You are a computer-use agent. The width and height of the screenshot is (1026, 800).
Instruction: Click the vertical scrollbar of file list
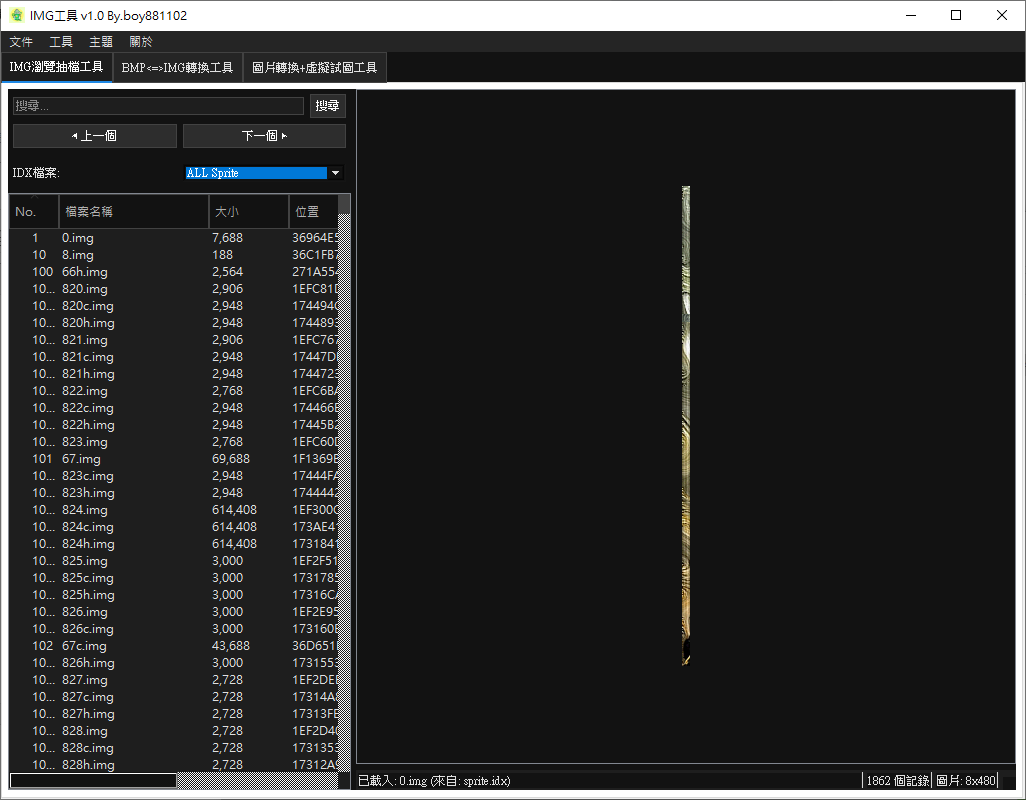344,484
